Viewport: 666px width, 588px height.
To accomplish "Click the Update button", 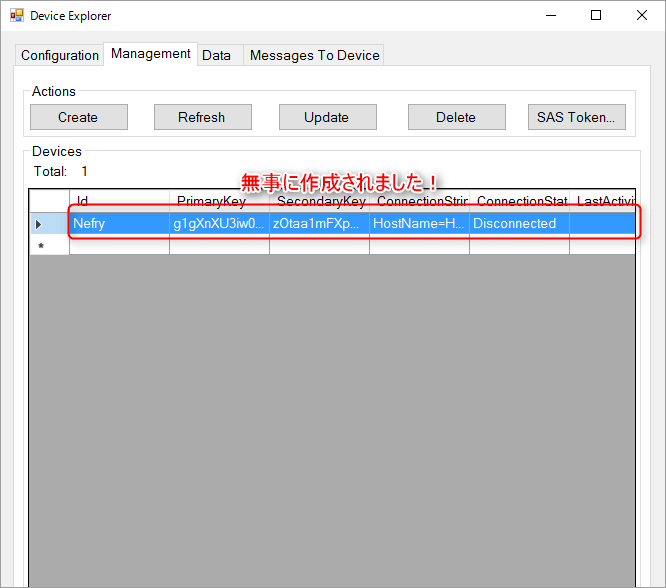I will coord(327,117).
